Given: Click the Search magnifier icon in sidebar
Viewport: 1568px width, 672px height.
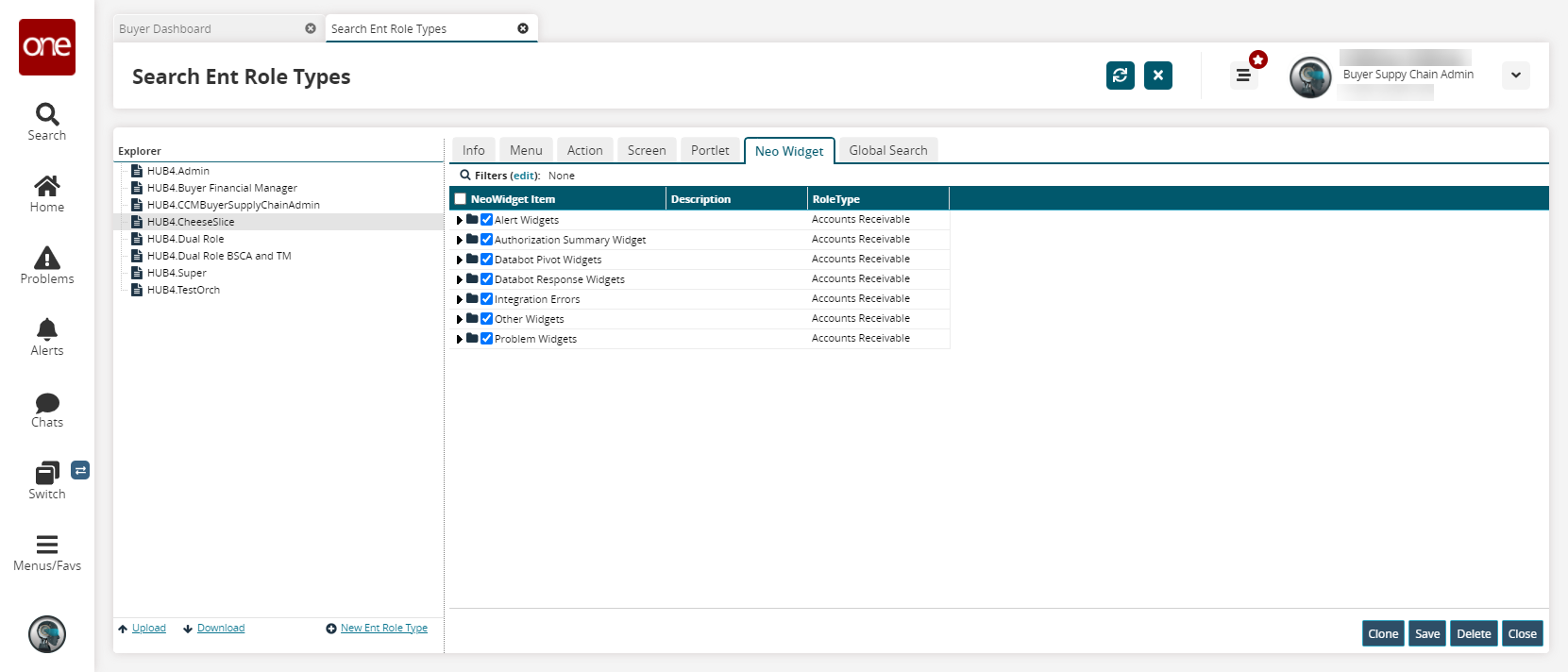Looking at the screenshot, I should click(x=46, y=114).
